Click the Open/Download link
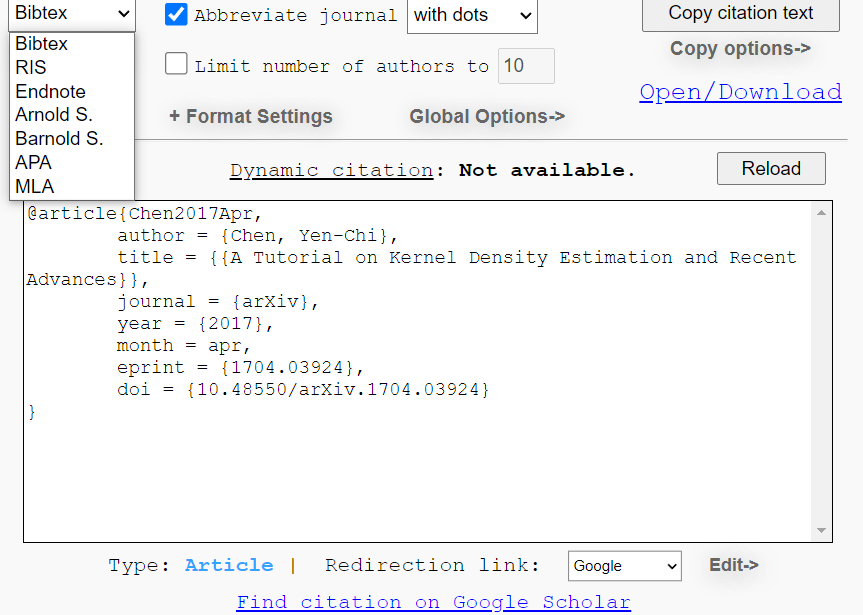863x615 pixels. coord(740,92)
